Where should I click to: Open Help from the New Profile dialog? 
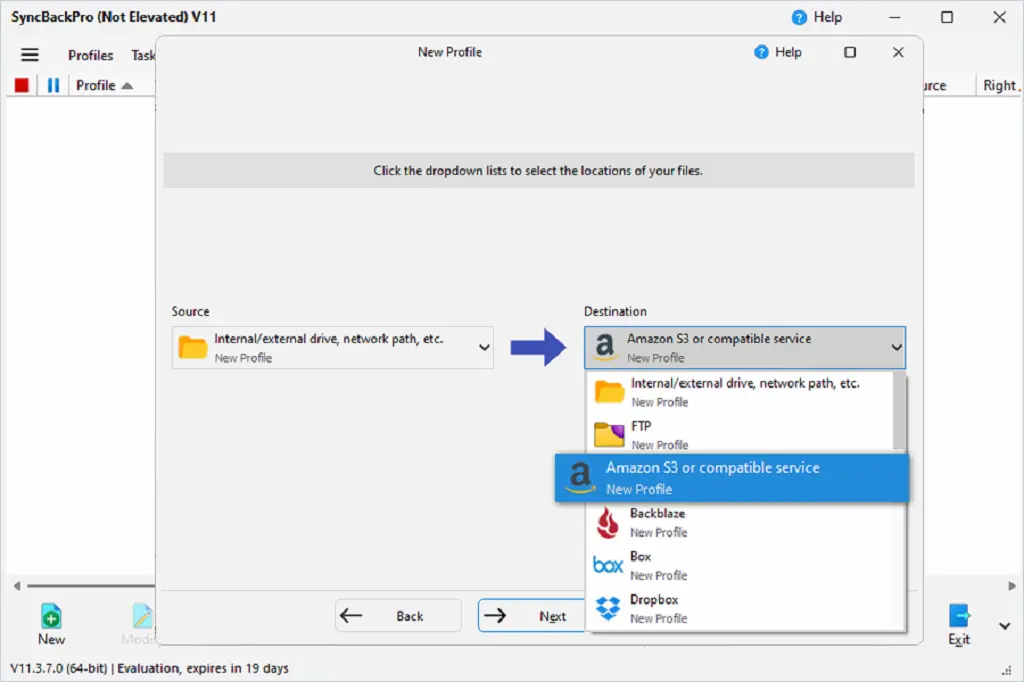[x=778, y=52]
